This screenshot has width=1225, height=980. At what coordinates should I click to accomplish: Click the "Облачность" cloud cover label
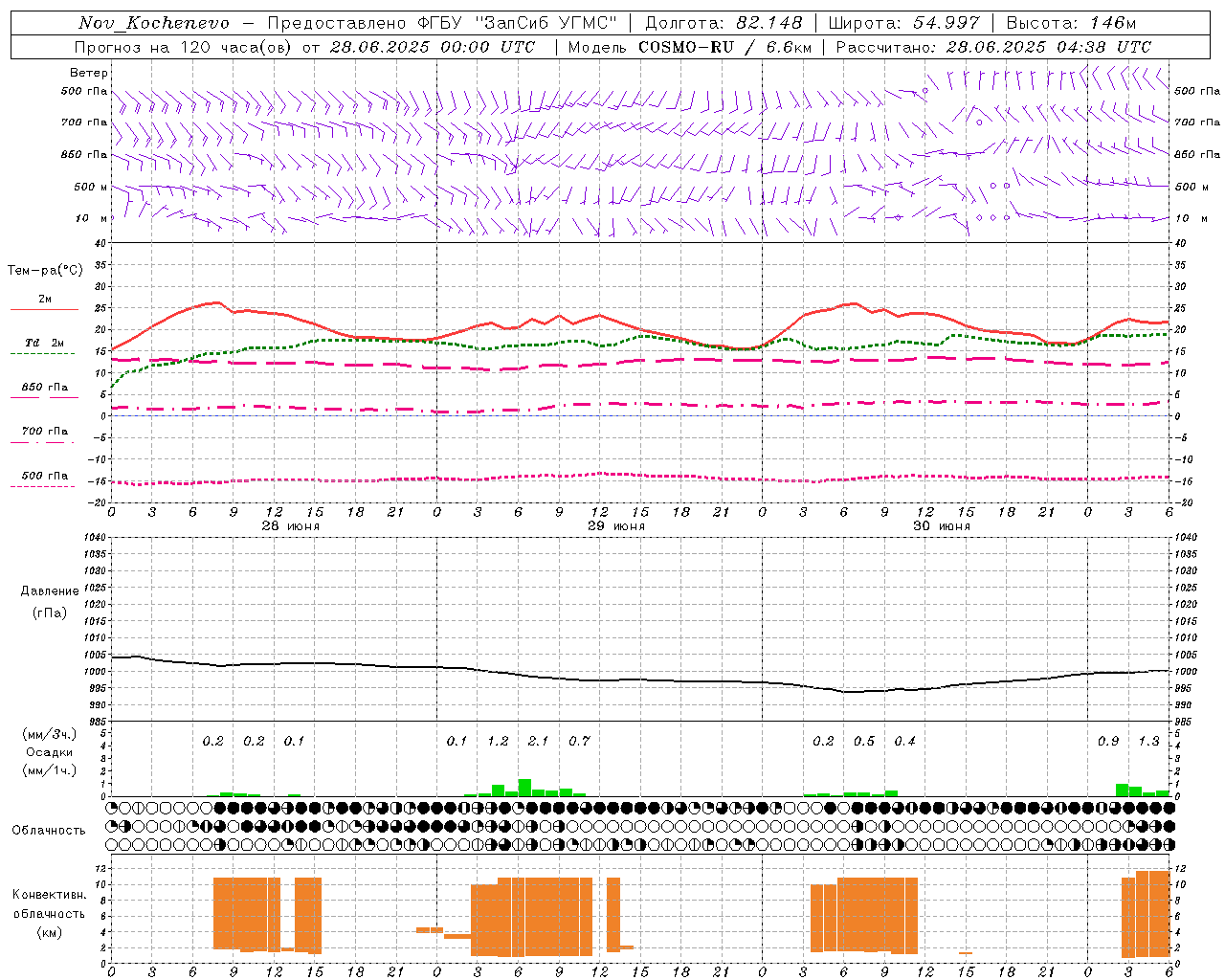[49, 830]
